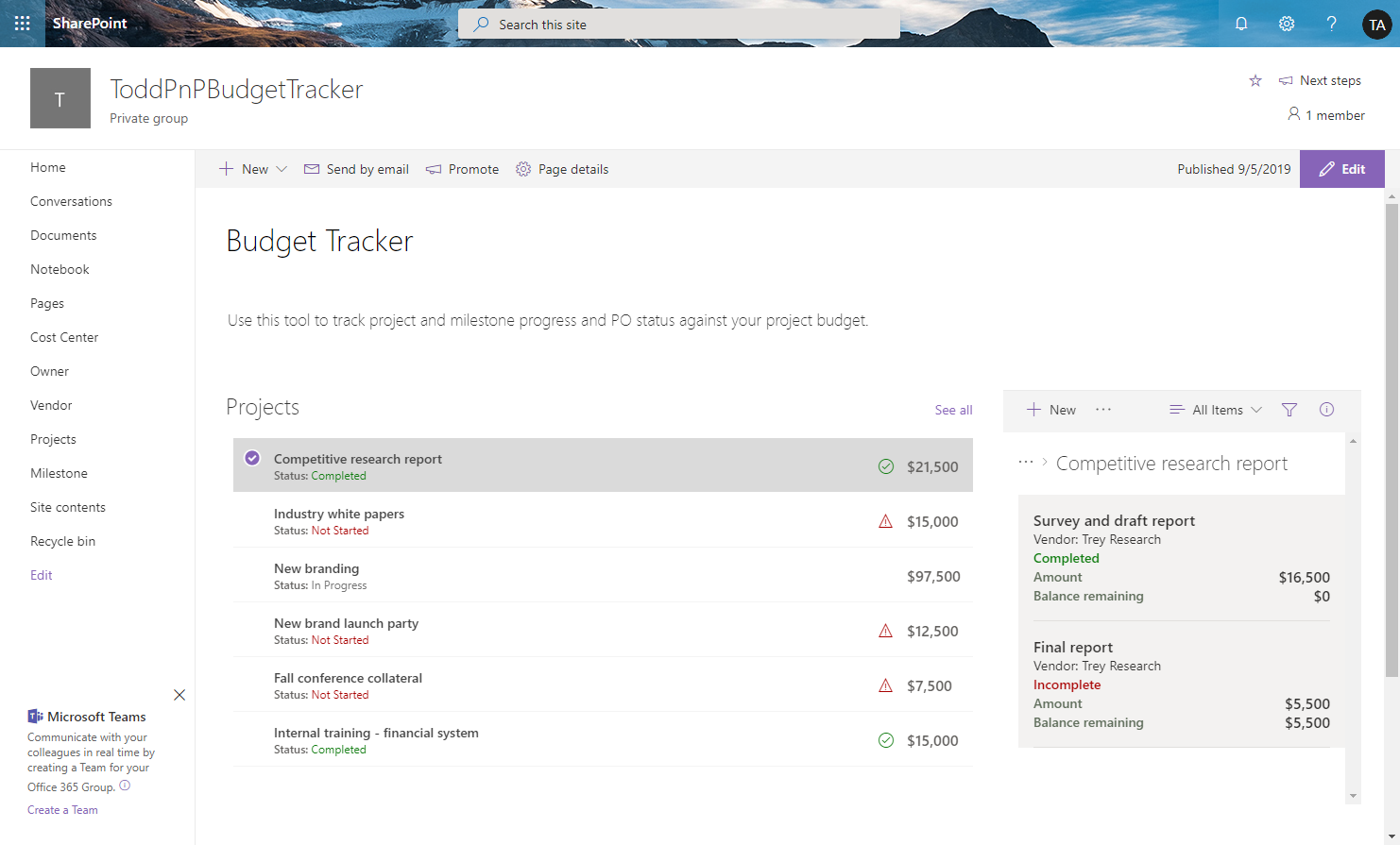Click the breadcrumb ellipsis before Competitive research report
1400x845 pixels.
click(x=1026, y=463)
